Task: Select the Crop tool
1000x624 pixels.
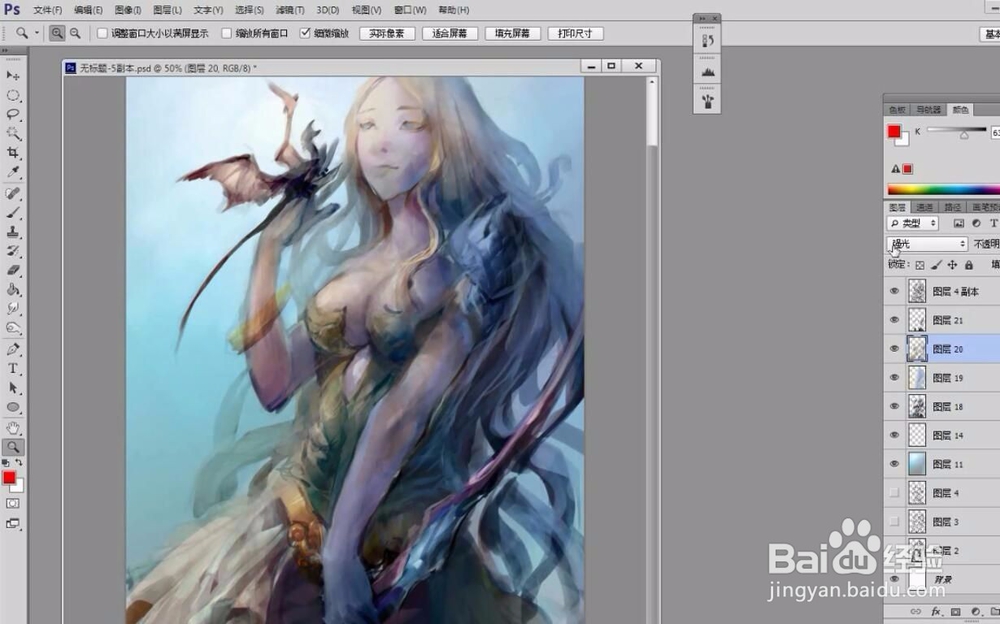Action: (x=13, y=152)
